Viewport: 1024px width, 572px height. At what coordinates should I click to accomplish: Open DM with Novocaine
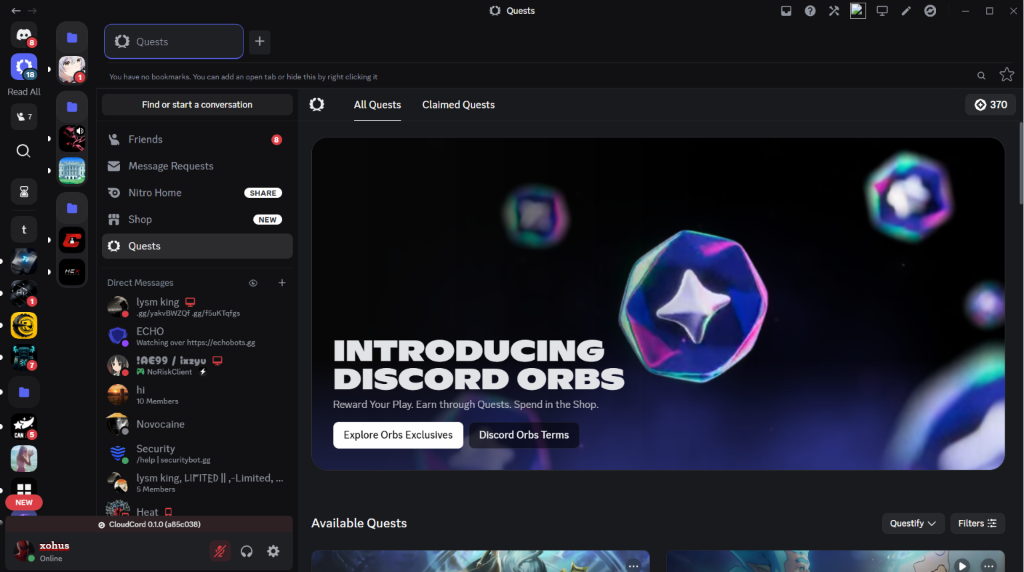(x=197, y=424)
